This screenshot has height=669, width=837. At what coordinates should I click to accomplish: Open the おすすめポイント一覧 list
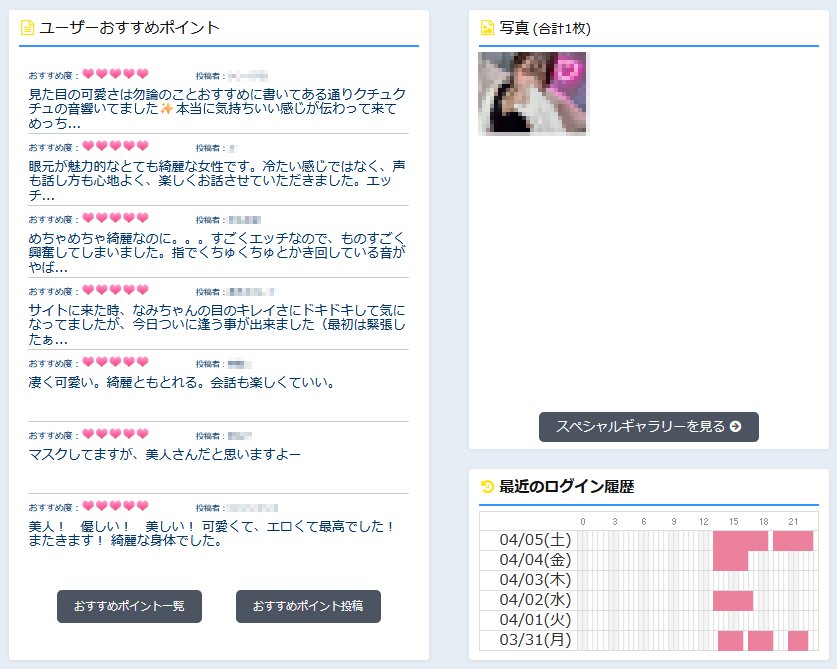click(x=130, y=606)
